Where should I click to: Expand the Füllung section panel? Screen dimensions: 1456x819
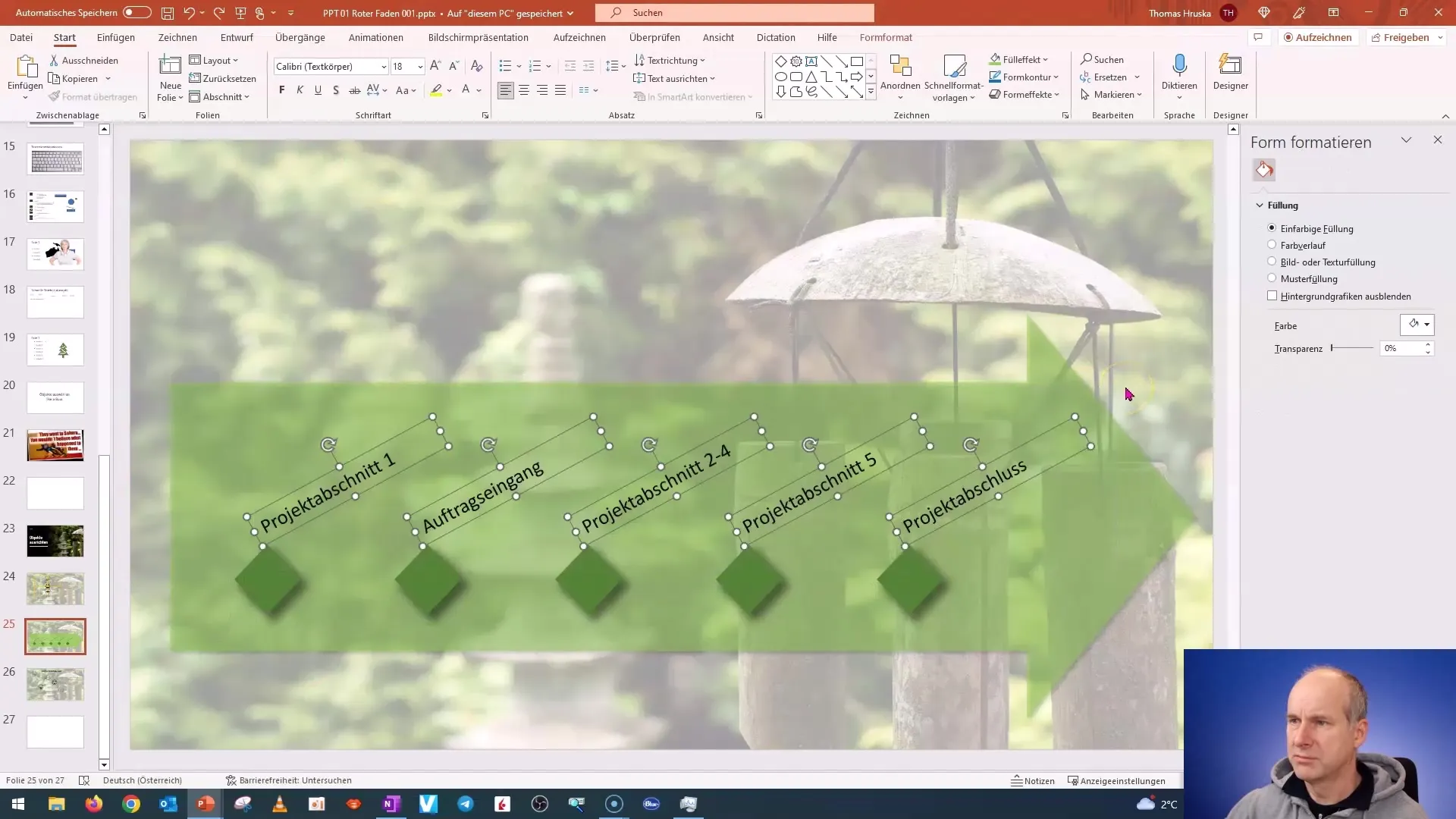(x=1261, y=205)
